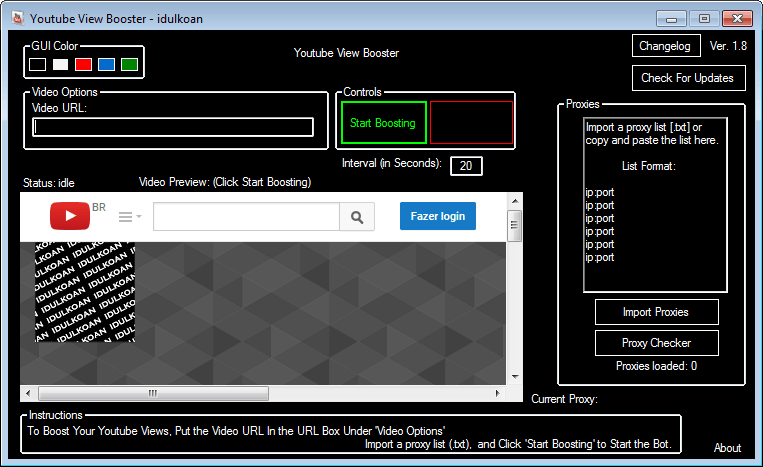The height and width of the screenshot is (467, 763).
Task: Click the IDULKOAN channel thumbnail
Action: pos(85,292)
